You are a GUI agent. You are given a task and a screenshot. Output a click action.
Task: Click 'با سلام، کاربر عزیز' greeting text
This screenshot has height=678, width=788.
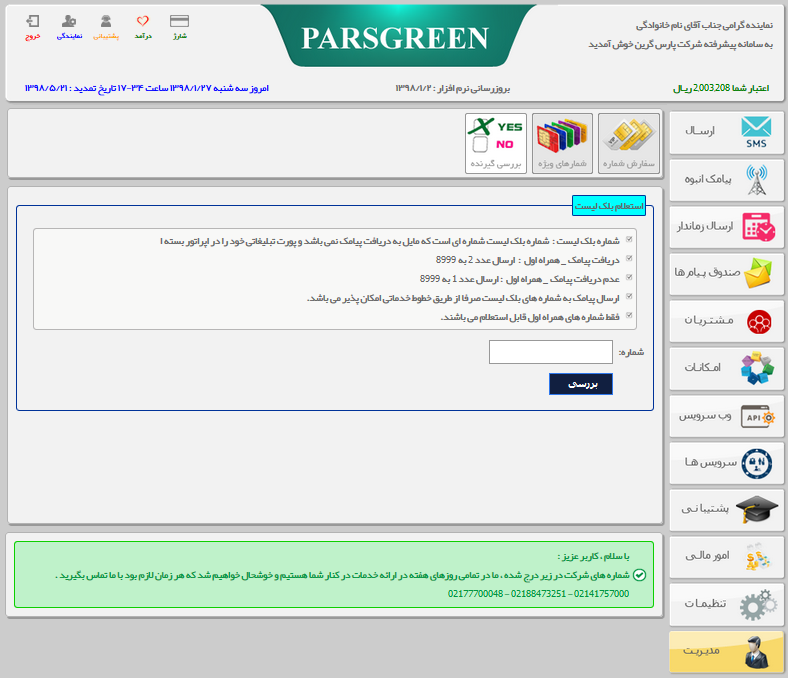tap(593, 556)
